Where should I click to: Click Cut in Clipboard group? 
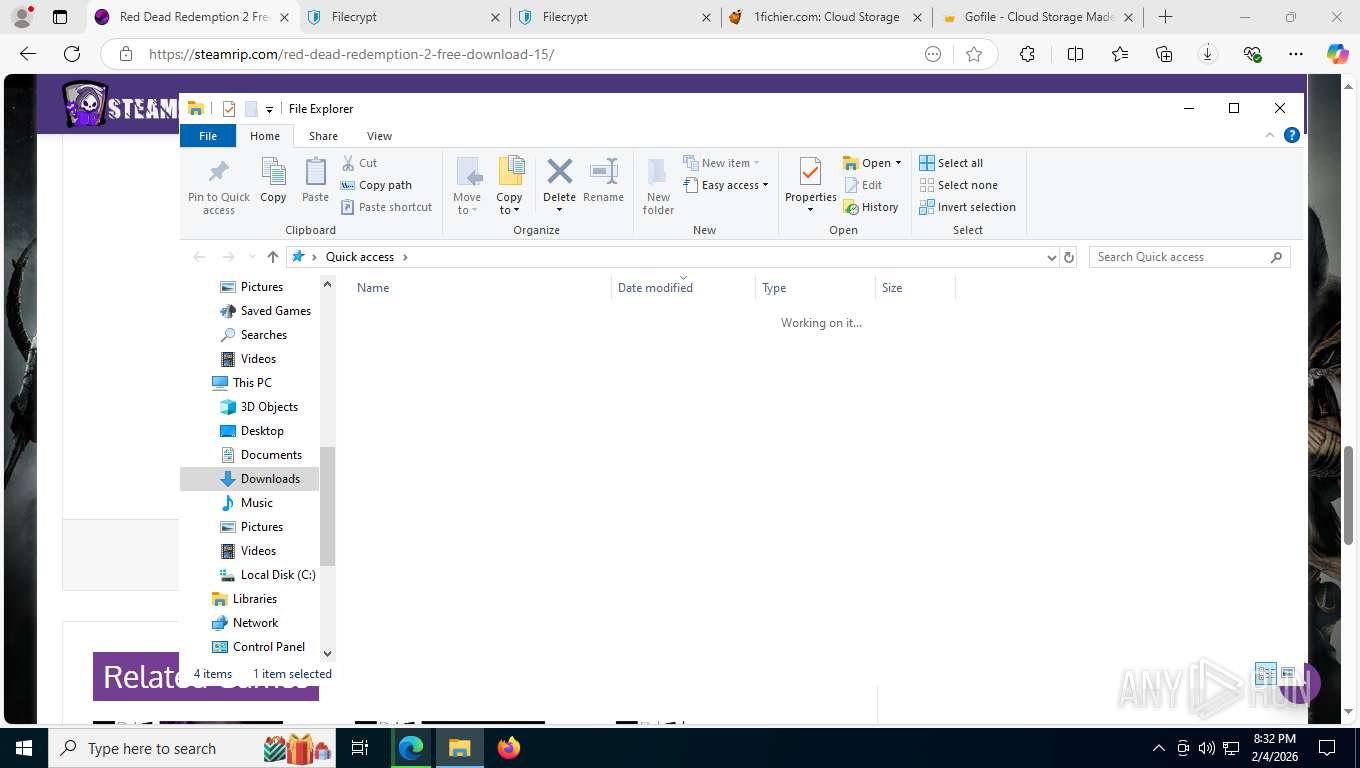(359, 163)
